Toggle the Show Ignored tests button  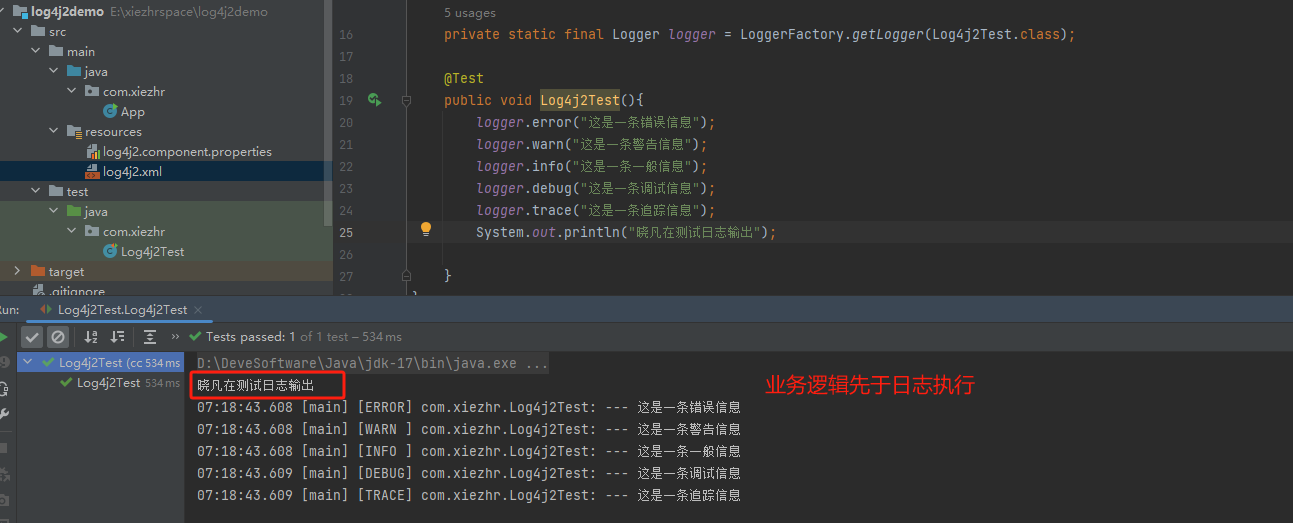pos(58,337)
